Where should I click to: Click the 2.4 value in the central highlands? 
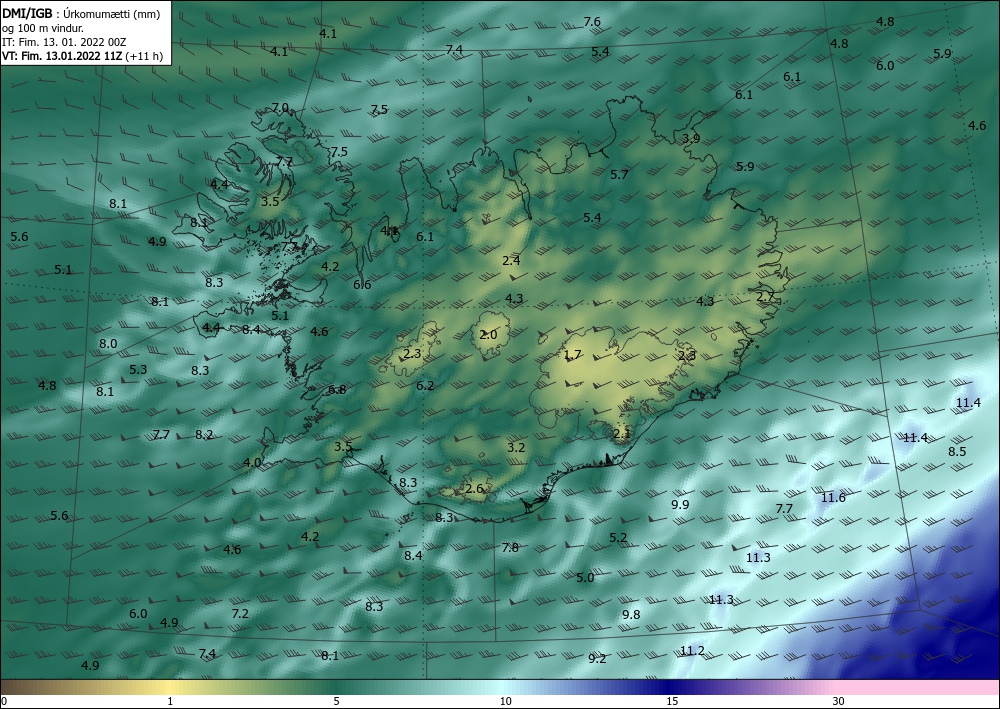click(511, 260)
